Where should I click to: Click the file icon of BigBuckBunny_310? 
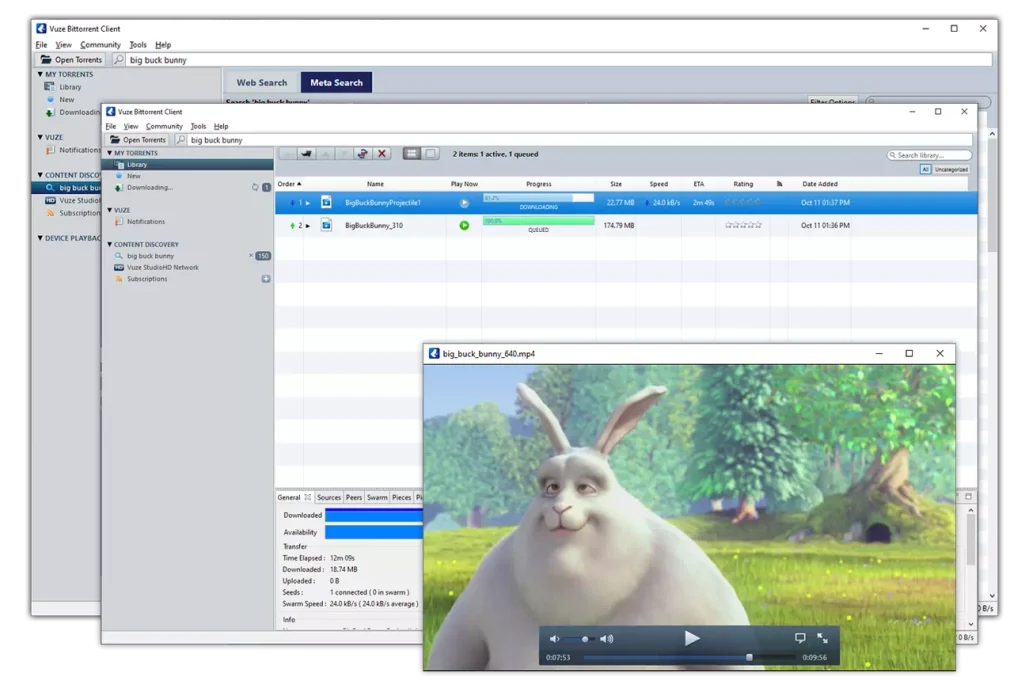[326, 225]
